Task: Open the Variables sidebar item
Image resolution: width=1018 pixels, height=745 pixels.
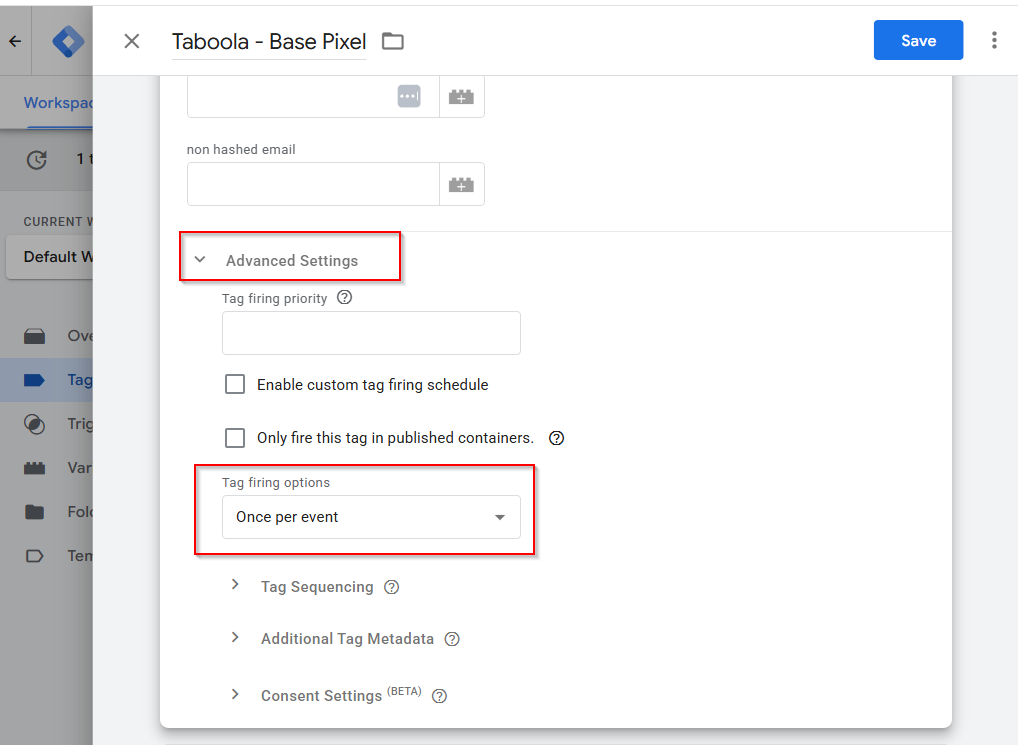Action: 47,468
